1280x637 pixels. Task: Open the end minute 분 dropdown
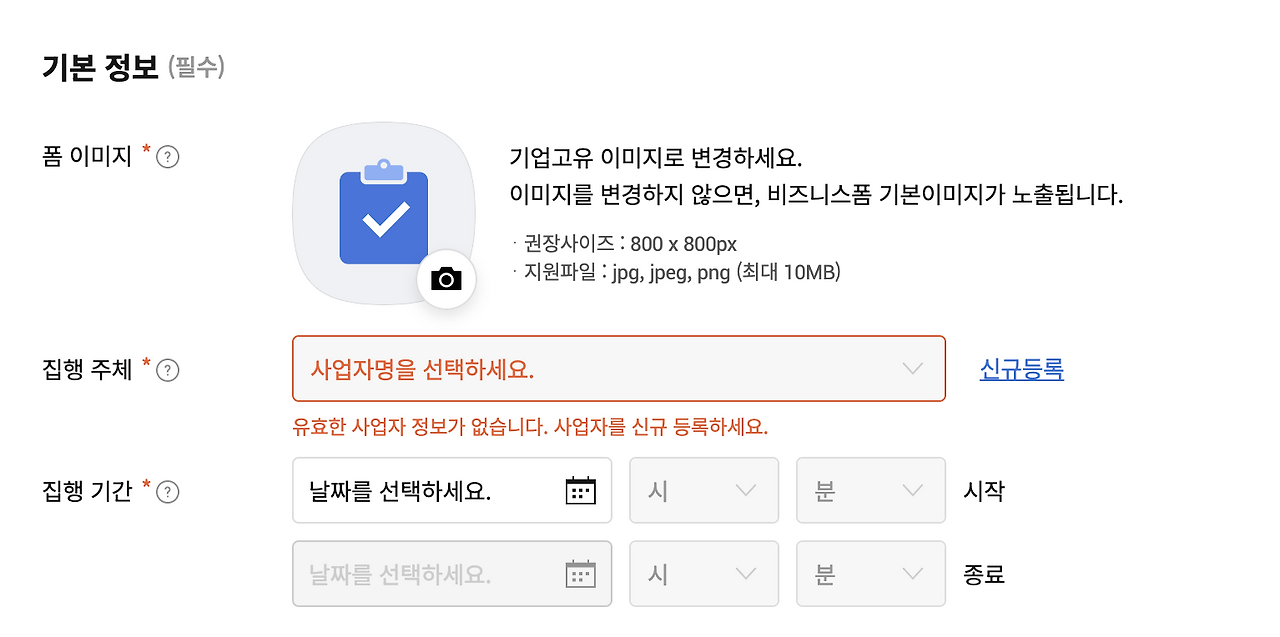(x=870, y=574)
